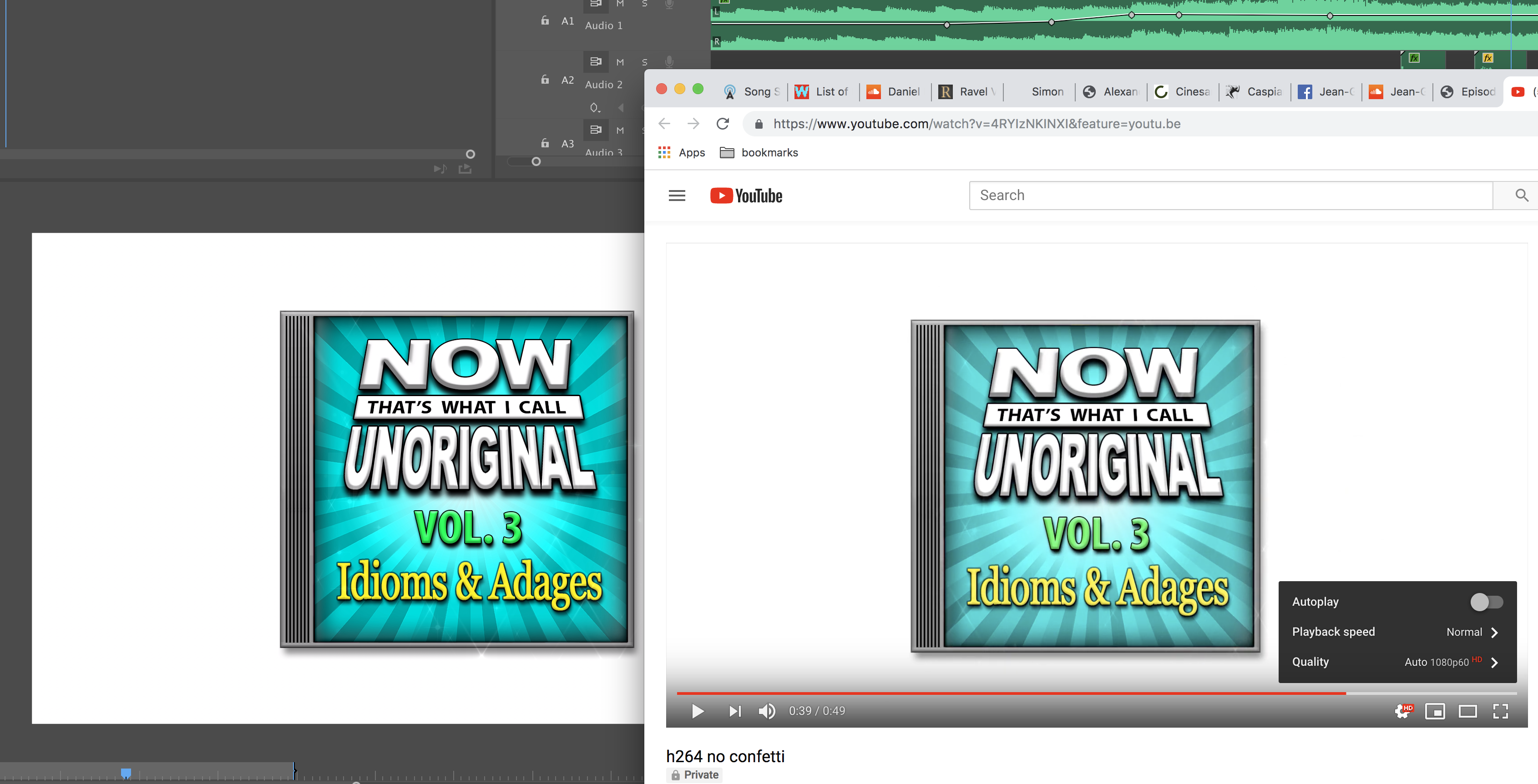Mute the Audio 2 track
Image resolution: width=1538 pixels, height=784 pixels.
click(620, 62)
